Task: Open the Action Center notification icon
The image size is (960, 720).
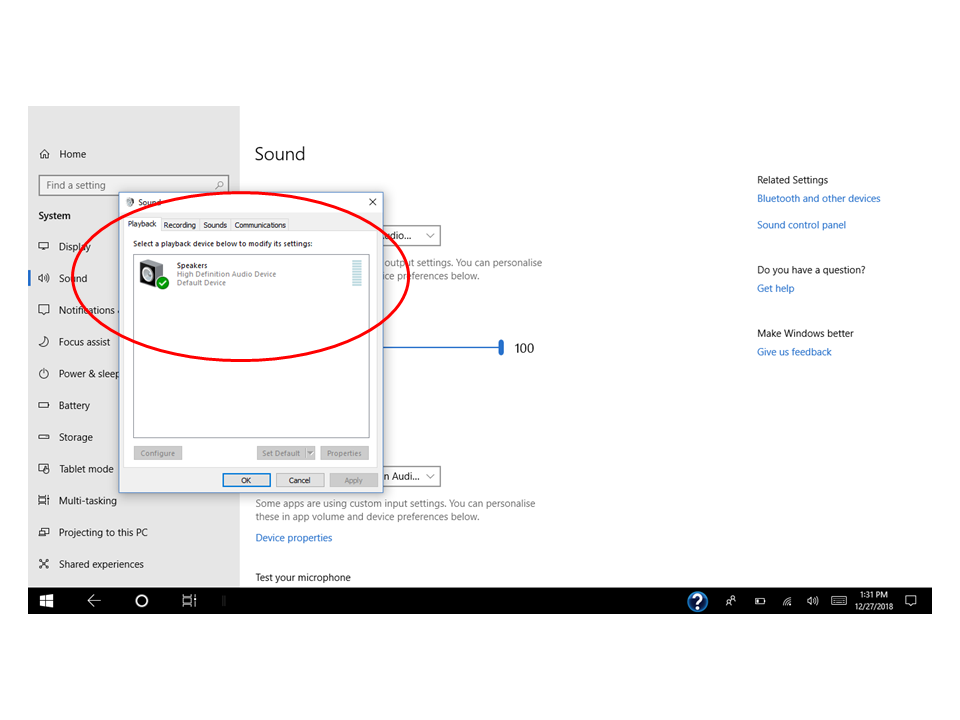Action: (x=910, y=601)
